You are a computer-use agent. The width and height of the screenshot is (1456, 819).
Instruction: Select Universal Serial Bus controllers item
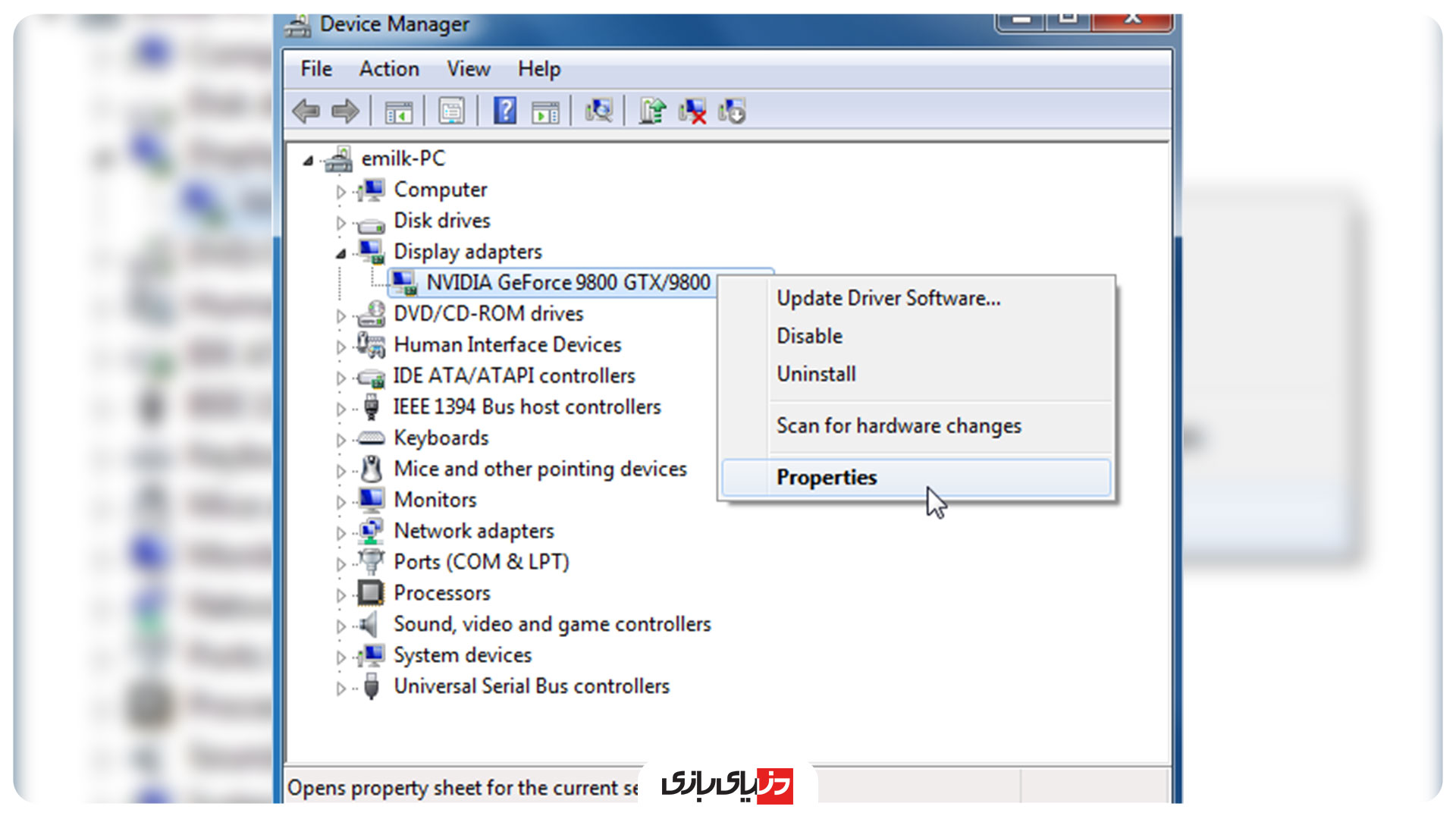click(x=531, y=686)
